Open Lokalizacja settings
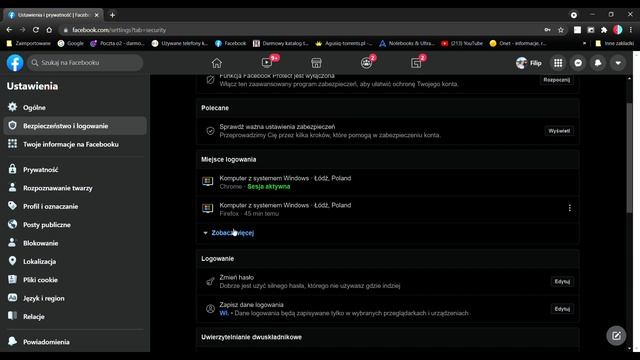Image resolution: width=640 pixels, height=360 pixels. [x=75, y=261]
